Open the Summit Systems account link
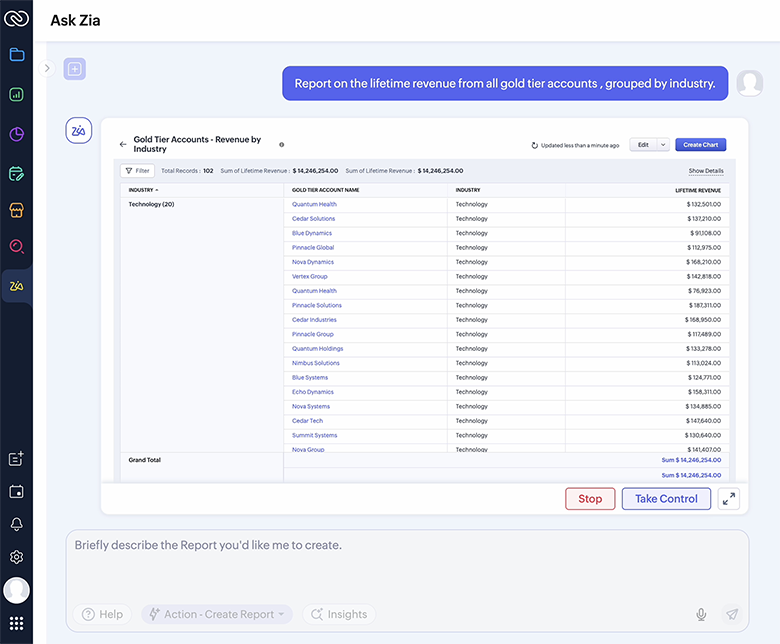 click(x=314, y=435)
